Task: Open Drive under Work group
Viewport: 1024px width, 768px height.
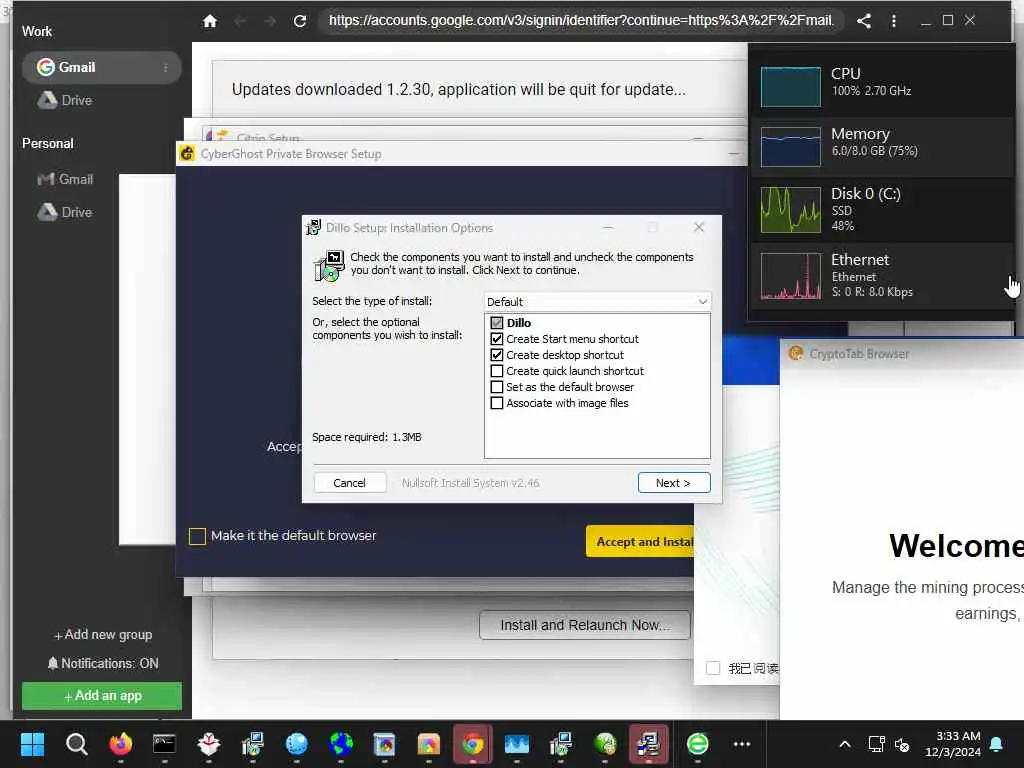Action: point(65,101)
